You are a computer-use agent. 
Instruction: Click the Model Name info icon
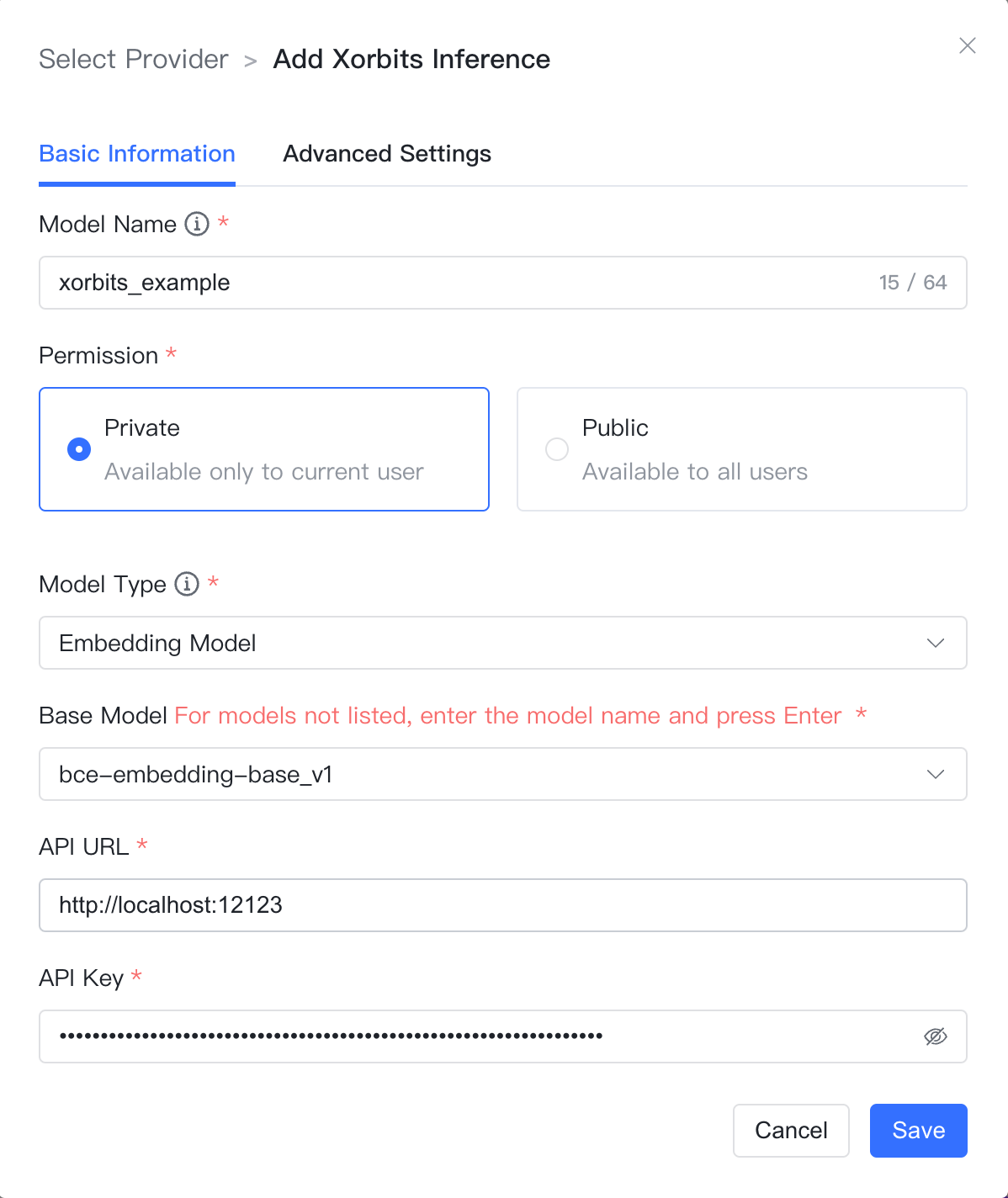[x=197, y=224]
